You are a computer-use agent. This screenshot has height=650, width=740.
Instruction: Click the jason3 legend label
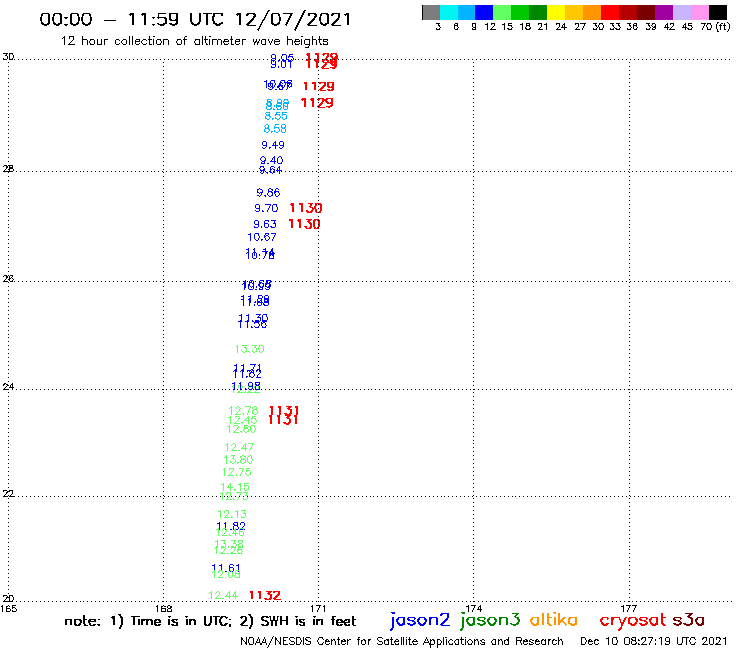pos(490,620)
